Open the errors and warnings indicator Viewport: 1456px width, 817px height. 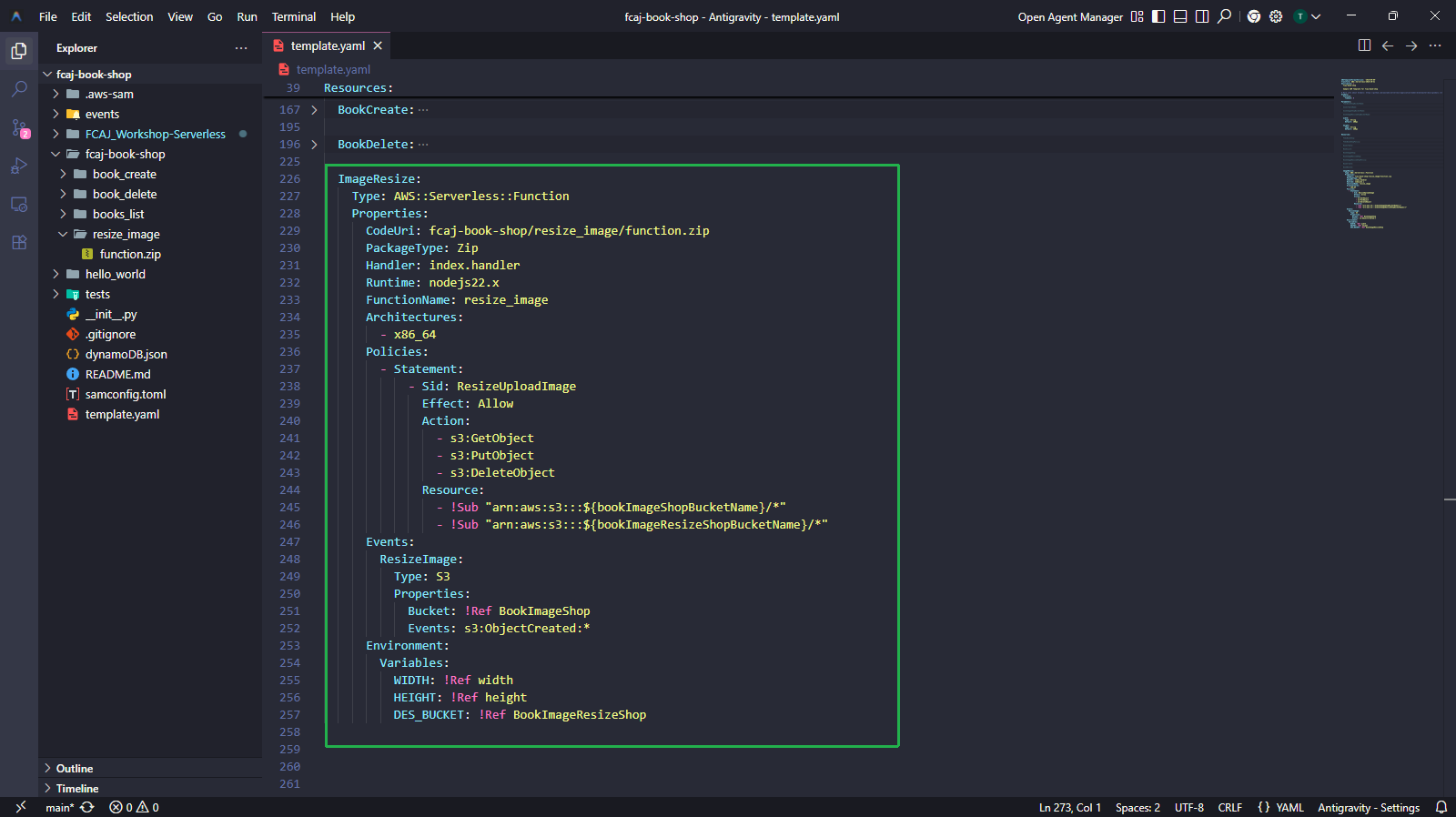(x=135, y=807)
